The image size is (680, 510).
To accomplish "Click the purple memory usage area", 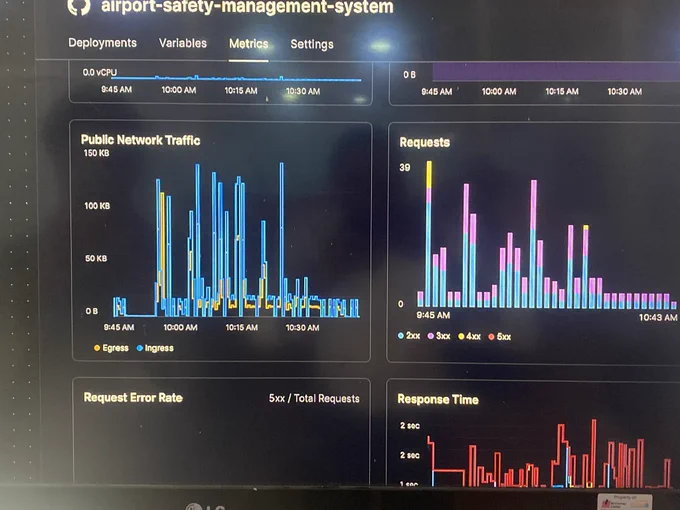I will [x=556, y=72].
